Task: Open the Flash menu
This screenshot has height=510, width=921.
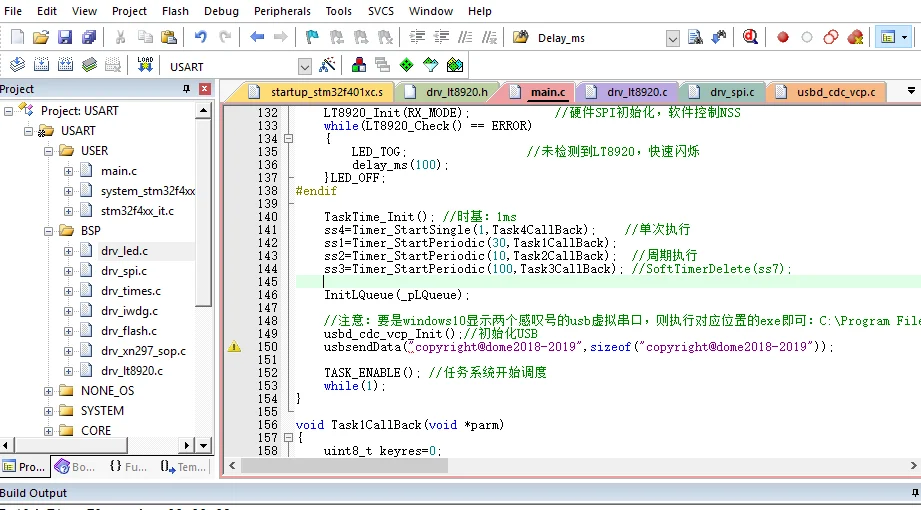Action: pyautogui.click(x=175, y=11)
